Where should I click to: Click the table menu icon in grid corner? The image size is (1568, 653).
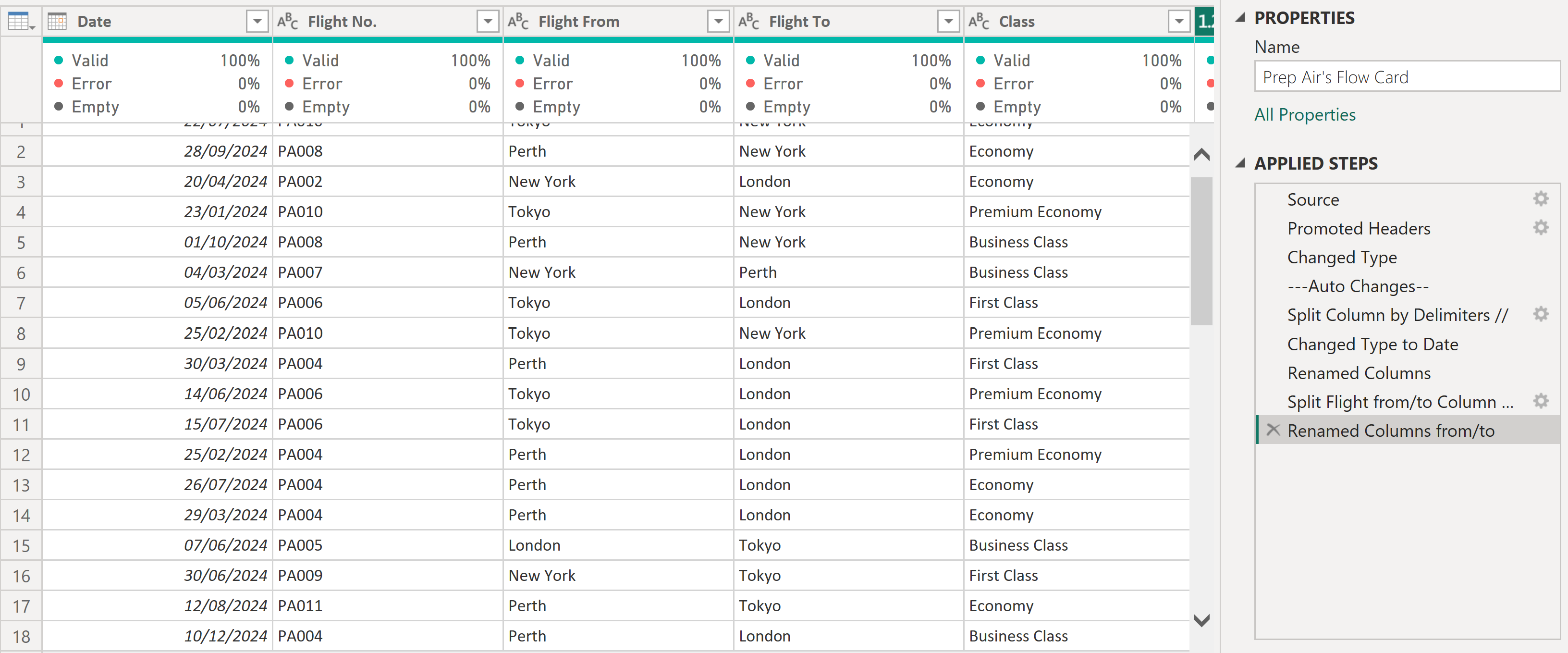pos(21,22)
